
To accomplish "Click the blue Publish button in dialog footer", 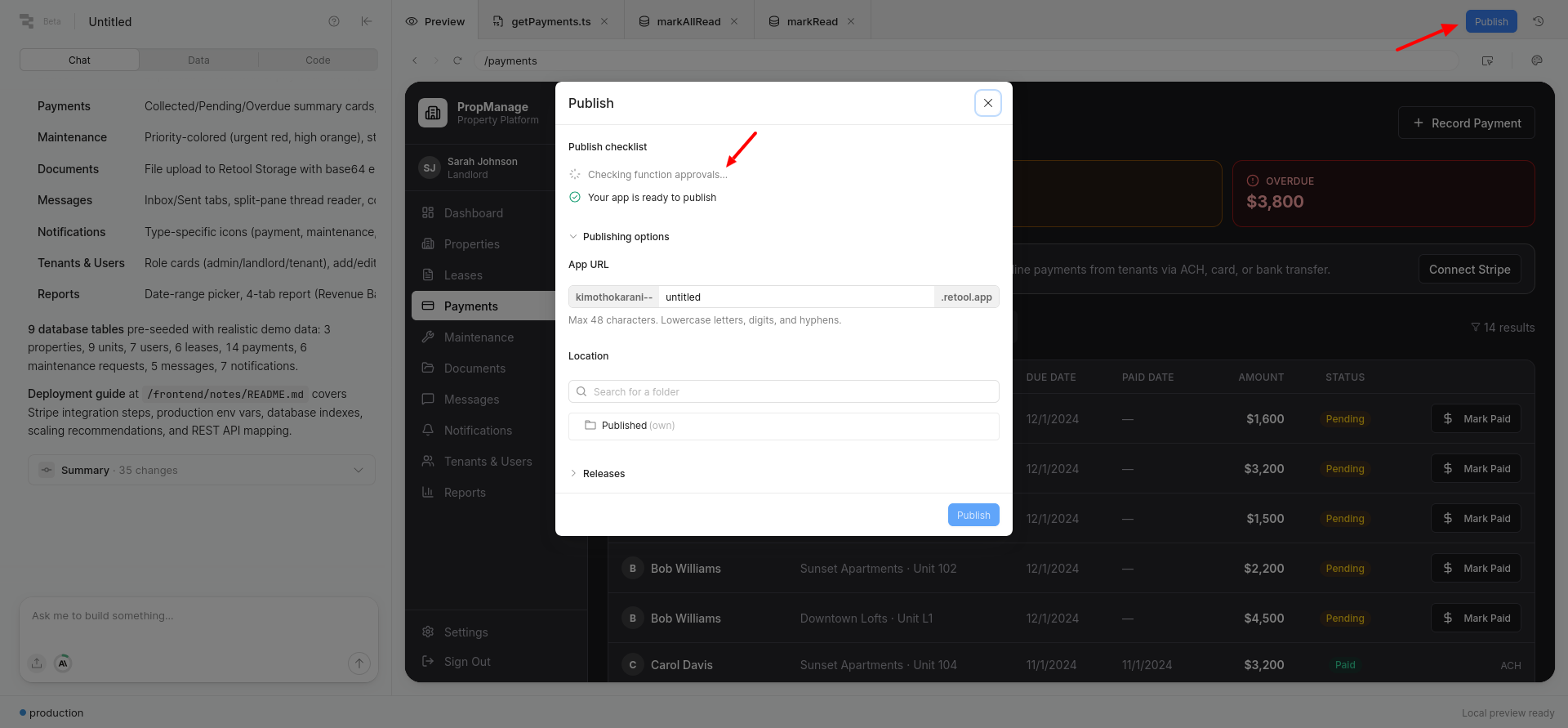I will point(973,515).
